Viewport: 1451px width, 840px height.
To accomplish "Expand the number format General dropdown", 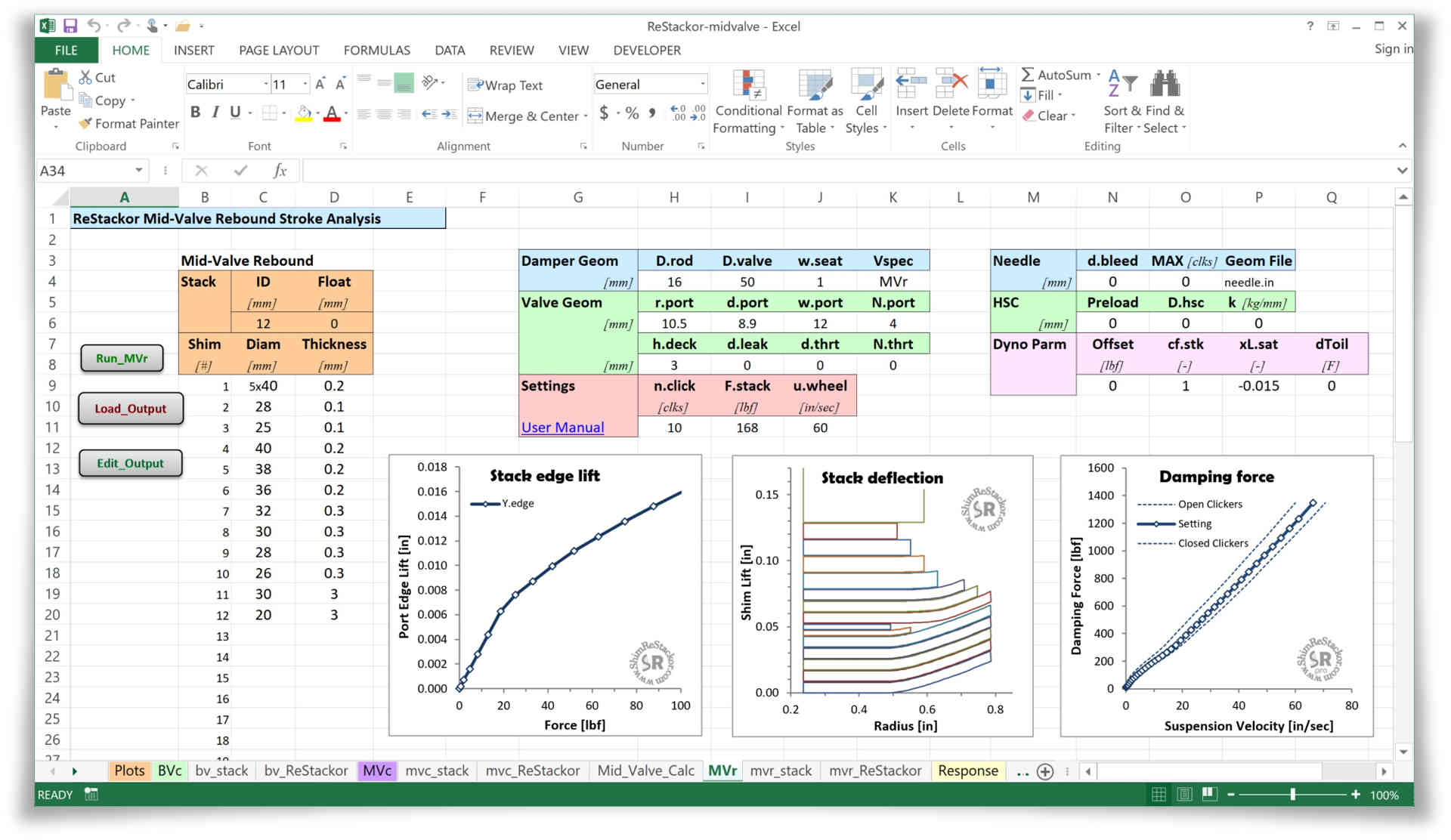I will point(702,84).
